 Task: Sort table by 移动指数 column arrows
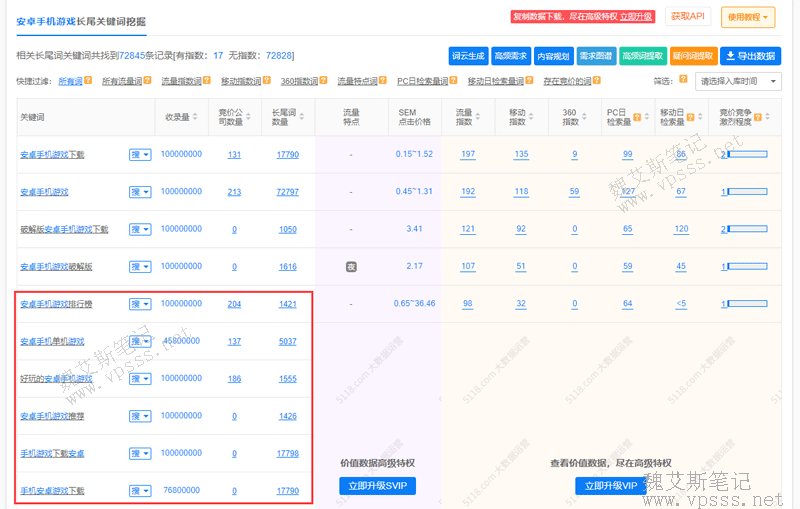point(531,117)
